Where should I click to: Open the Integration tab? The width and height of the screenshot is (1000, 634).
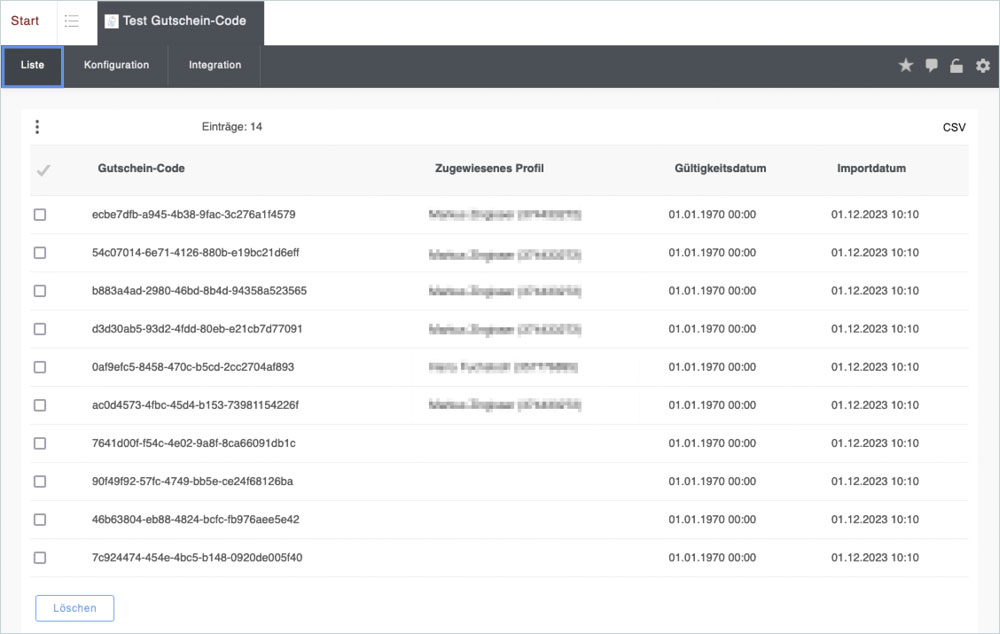pyautogui.click(x=215, y=65)
